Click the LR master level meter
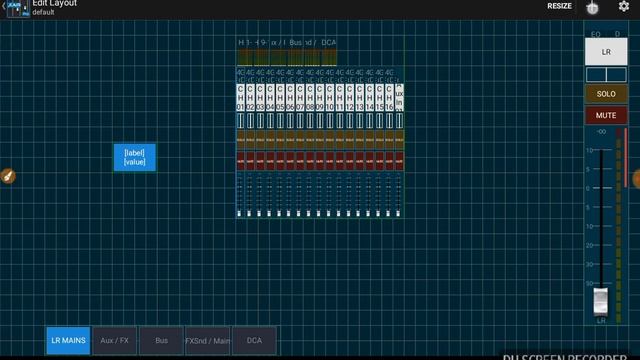Screen dimensions: 640x360 [x=618, y=226]
